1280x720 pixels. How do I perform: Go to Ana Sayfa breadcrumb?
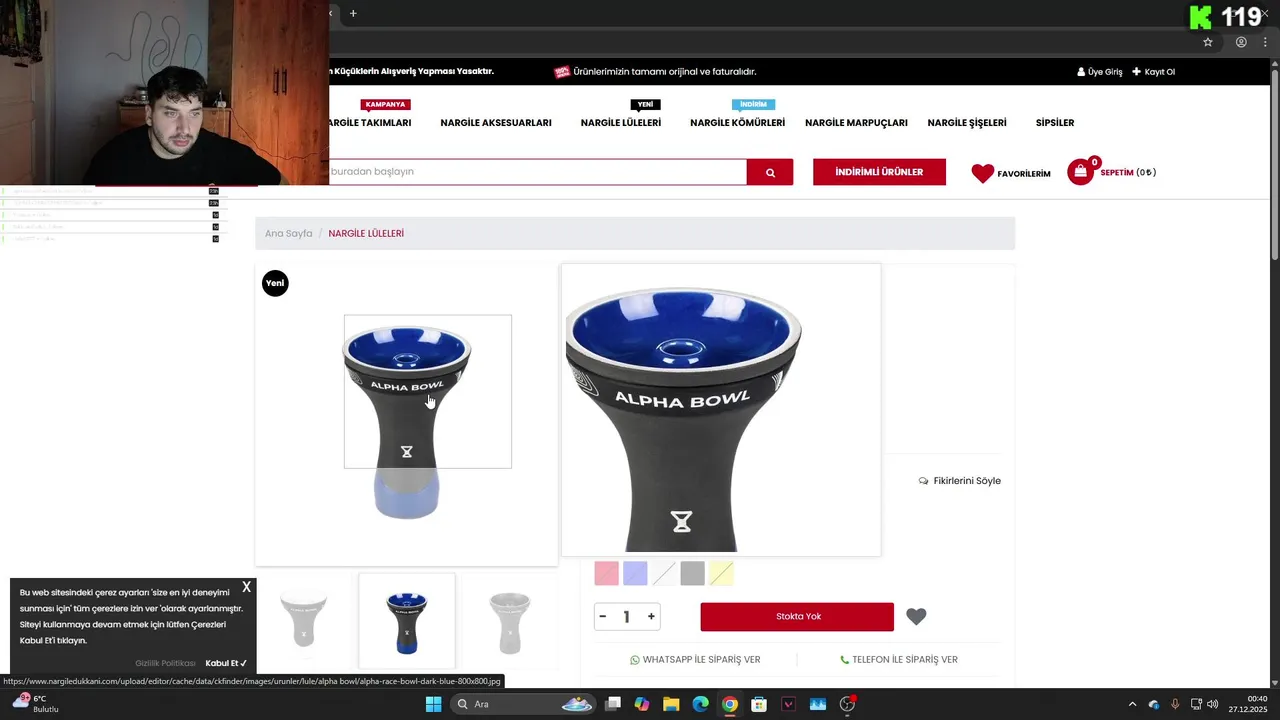(x=288, y=234)
